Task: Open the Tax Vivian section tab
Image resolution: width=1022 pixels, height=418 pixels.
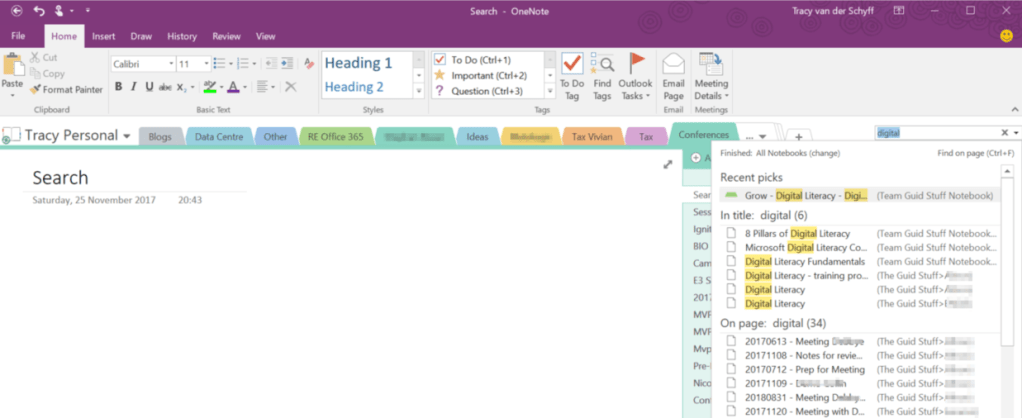Action: 592,137
